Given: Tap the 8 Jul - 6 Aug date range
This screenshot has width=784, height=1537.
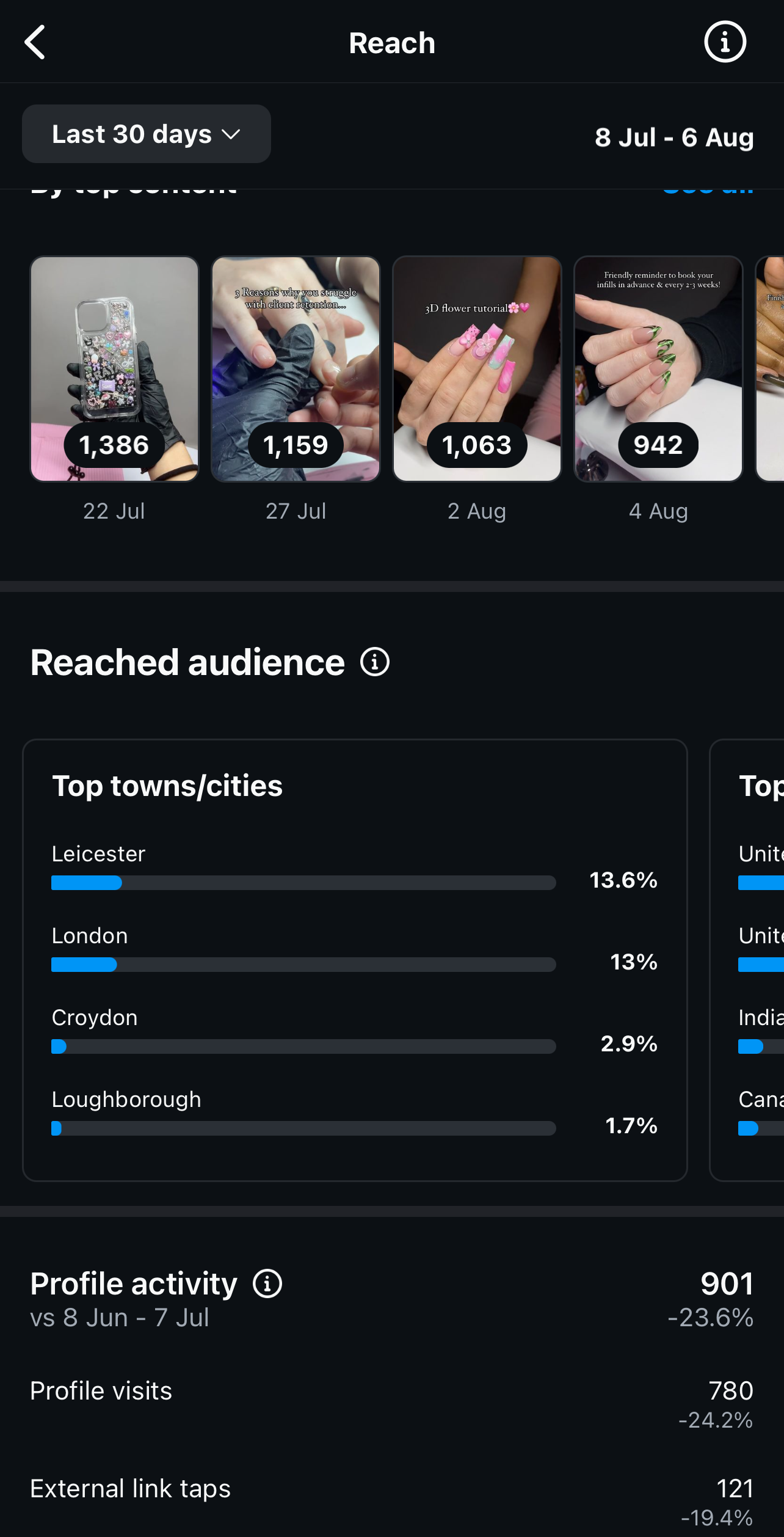Looking at the screenshot, I should click(x=674, y=137).
